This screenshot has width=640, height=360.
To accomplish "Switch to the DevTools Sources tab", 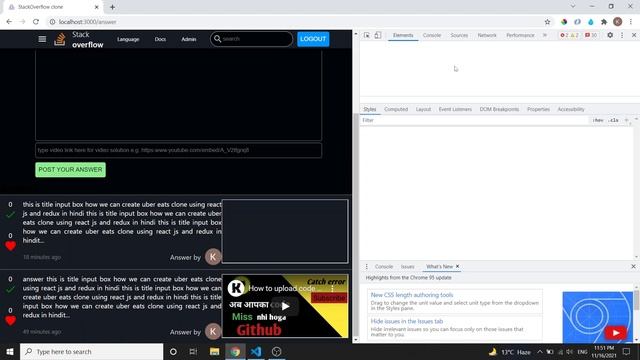I will (x=459, y=36).
